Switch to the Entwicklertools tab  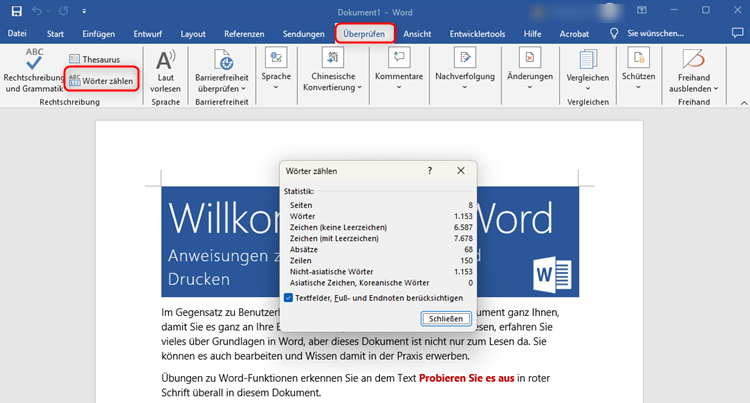point(477,33)
